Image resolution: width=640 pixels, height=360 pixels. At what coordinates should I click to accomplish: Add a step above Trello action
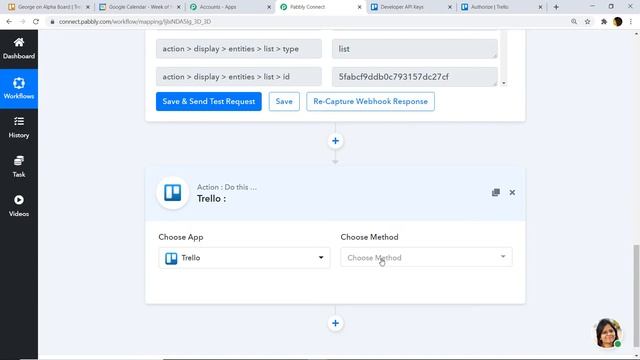click(335, 141)
